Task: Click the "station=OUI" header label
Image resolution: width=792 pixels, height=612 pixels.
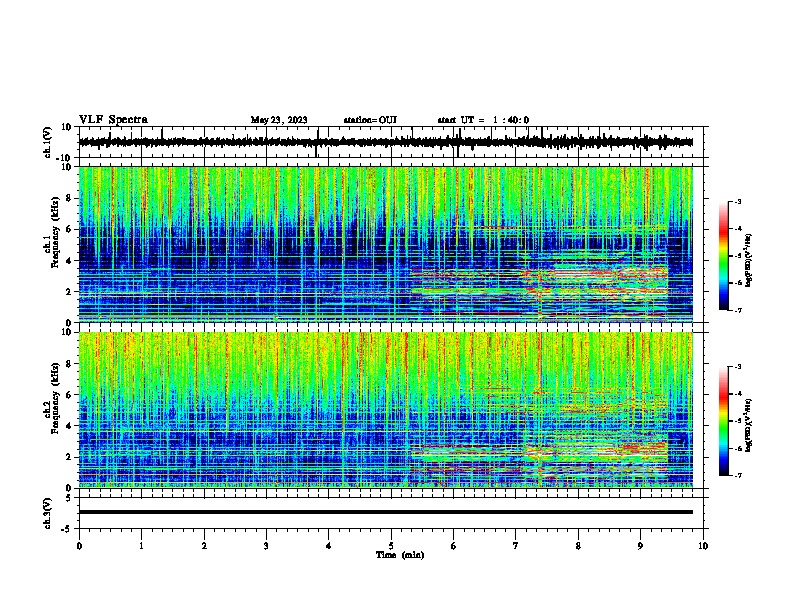Action: (x=370, y=120)
